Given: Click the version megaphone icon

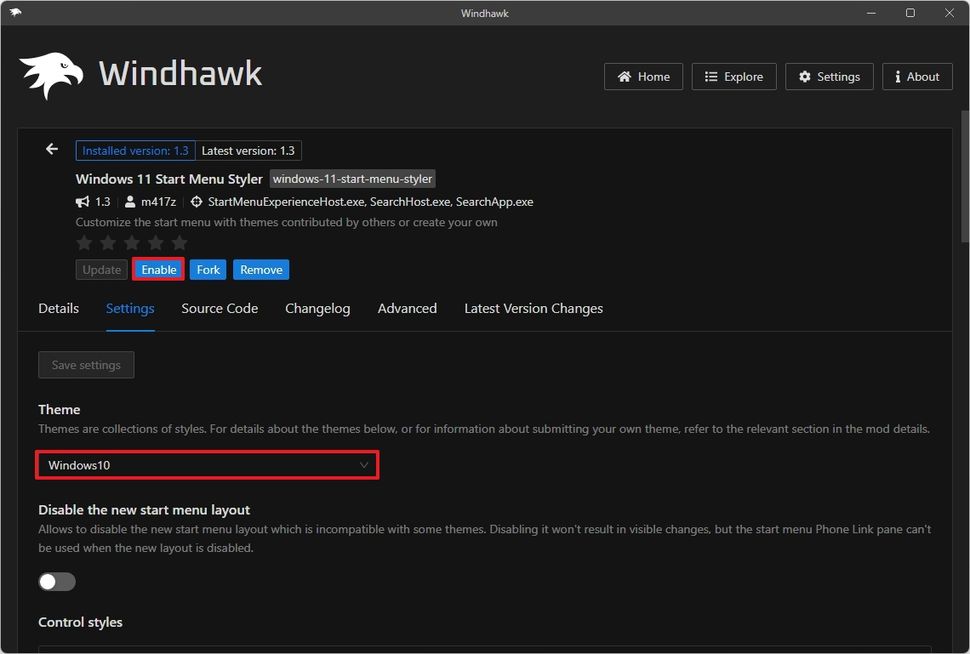Looking at the screenshot, I should (83, 202).
